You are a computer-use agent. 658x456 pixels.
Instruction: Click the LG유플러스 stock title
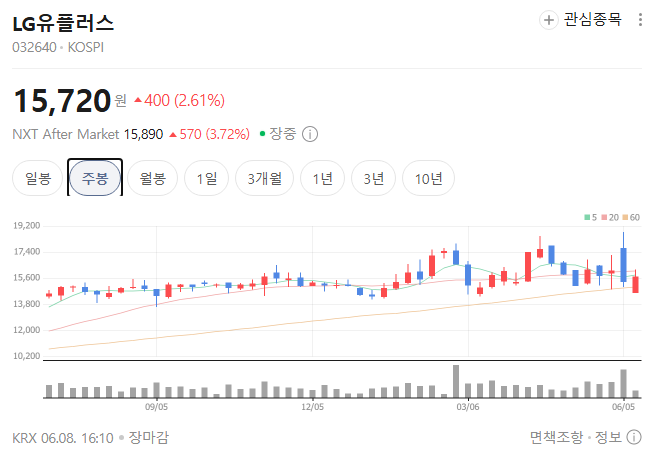click(63, 23)
